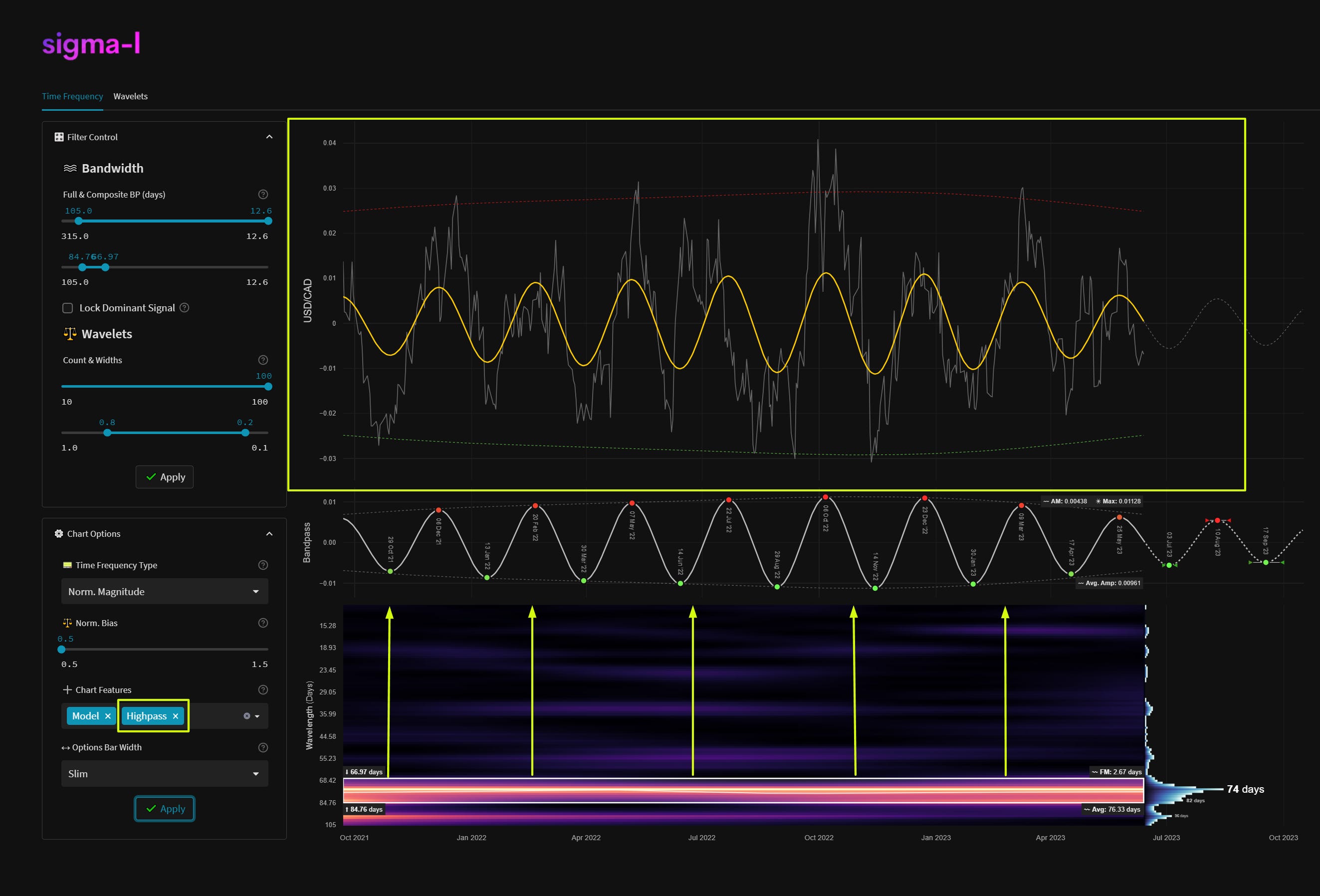Viewport: 1320px width, 896px height.
Task: Click the Wavelets balance scale icon
Action: [69, 334]
